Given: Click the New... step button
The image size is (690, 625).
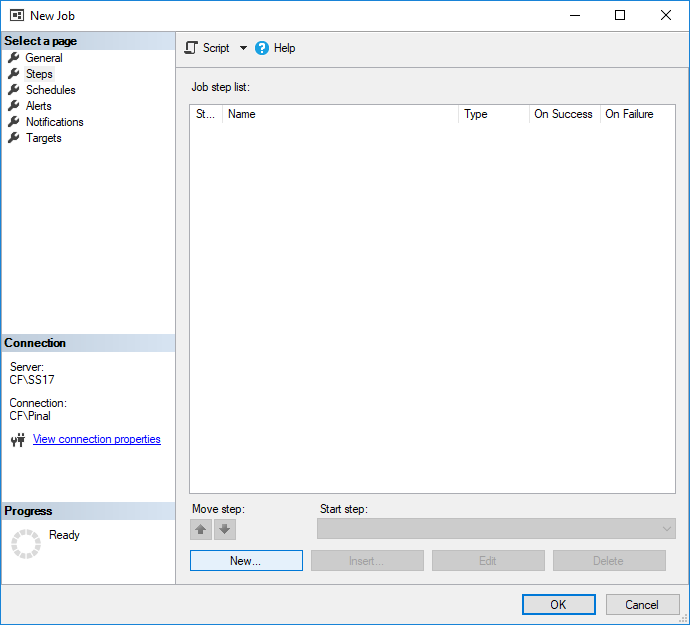Looking at the screenshot, I should [x=246, y=560].
